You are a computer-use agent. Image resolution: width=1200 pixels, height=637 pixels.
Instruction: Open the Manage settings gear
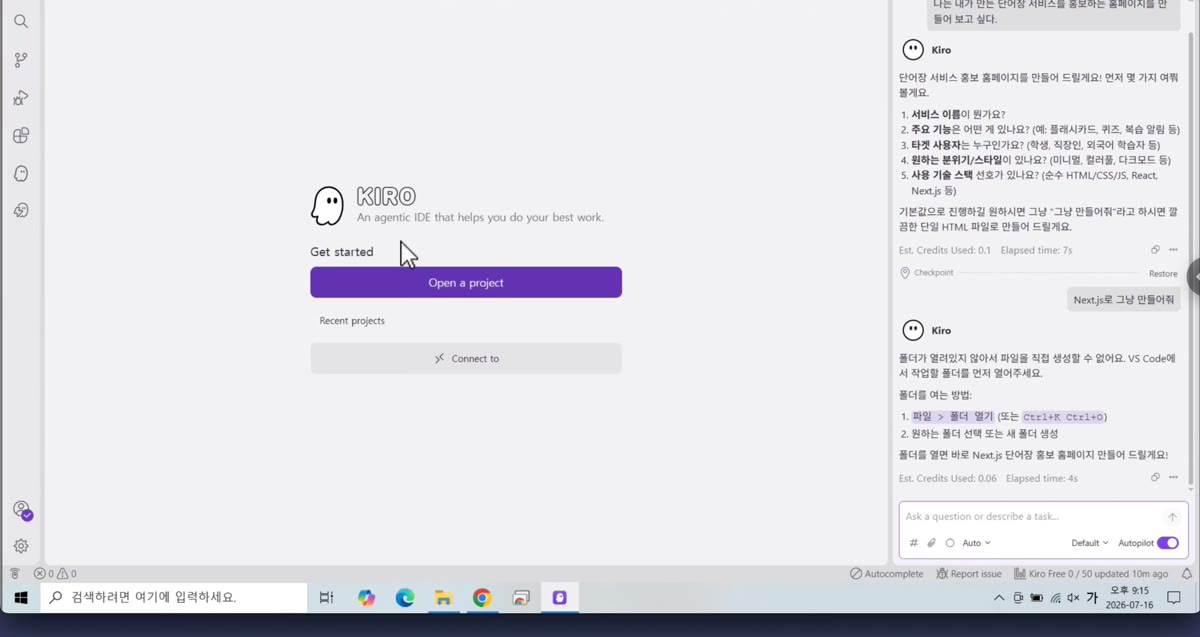tap(21, 546)
